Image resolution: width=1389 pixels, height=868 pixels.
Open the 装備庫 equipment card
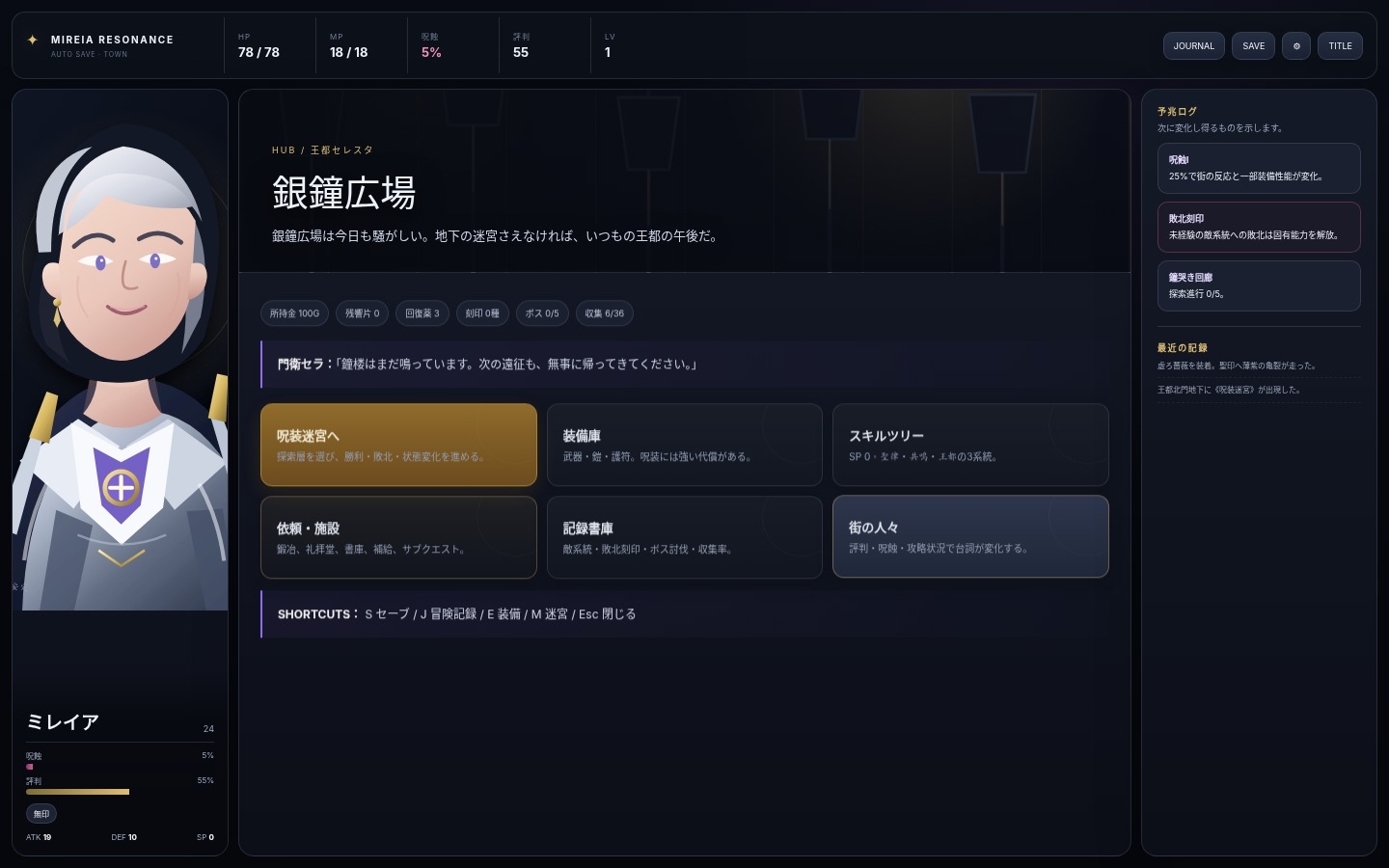click(684, 445)
